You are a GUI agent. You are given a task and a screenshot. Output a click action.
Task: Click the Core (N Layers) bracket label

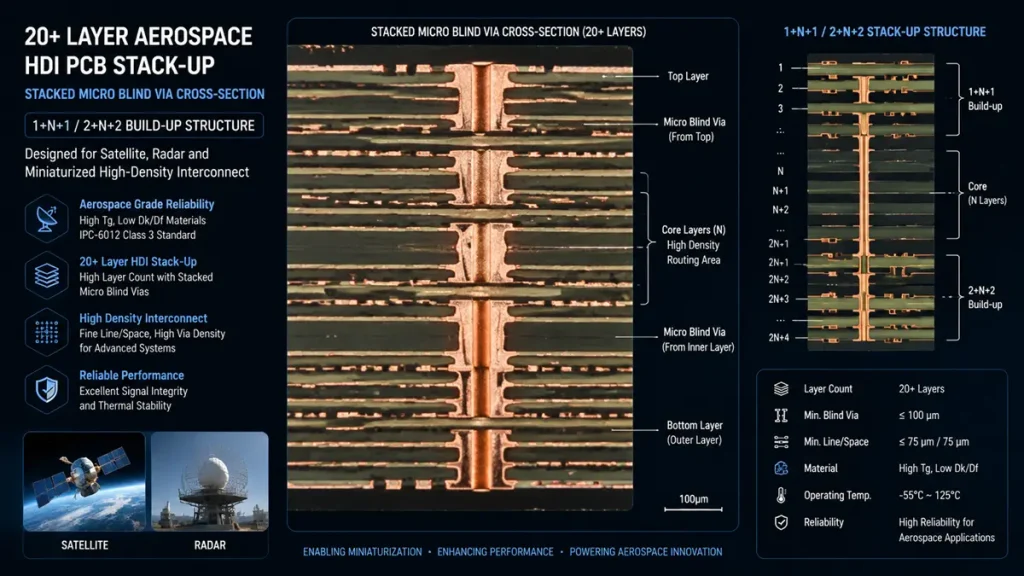[987, 193]
